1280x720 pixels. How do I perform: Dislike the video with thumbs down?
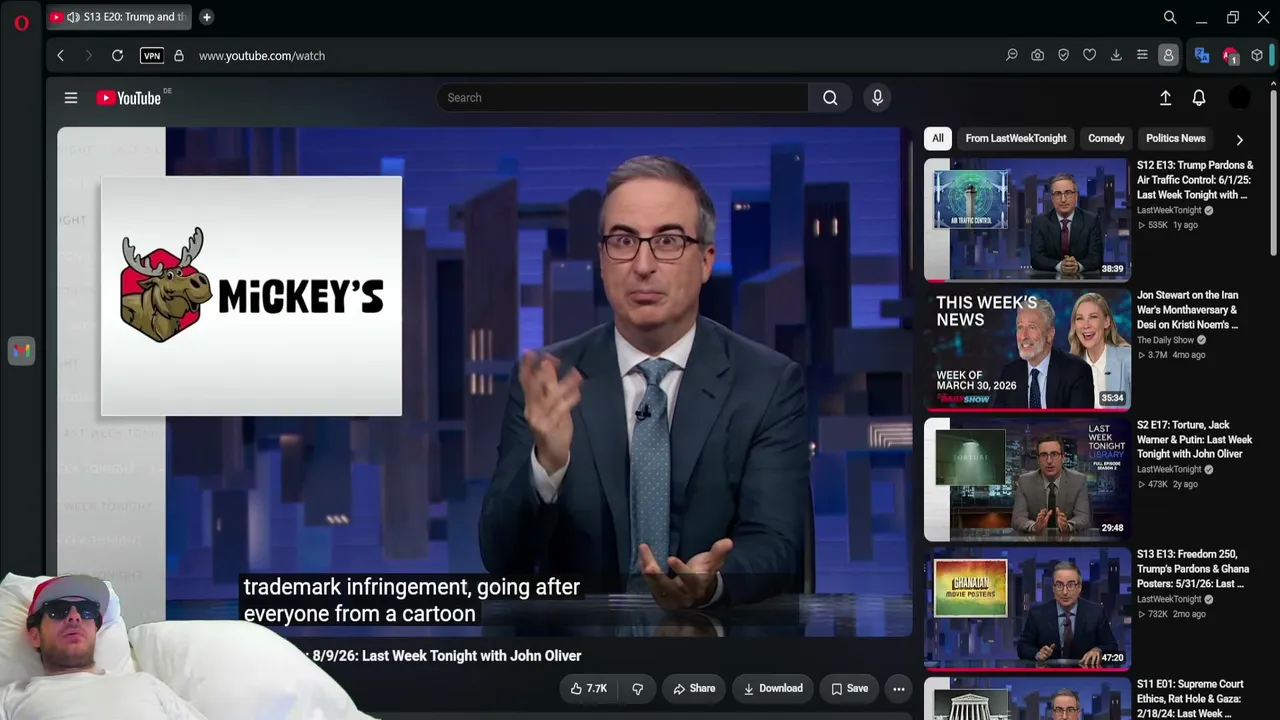(x=637, y=689)
